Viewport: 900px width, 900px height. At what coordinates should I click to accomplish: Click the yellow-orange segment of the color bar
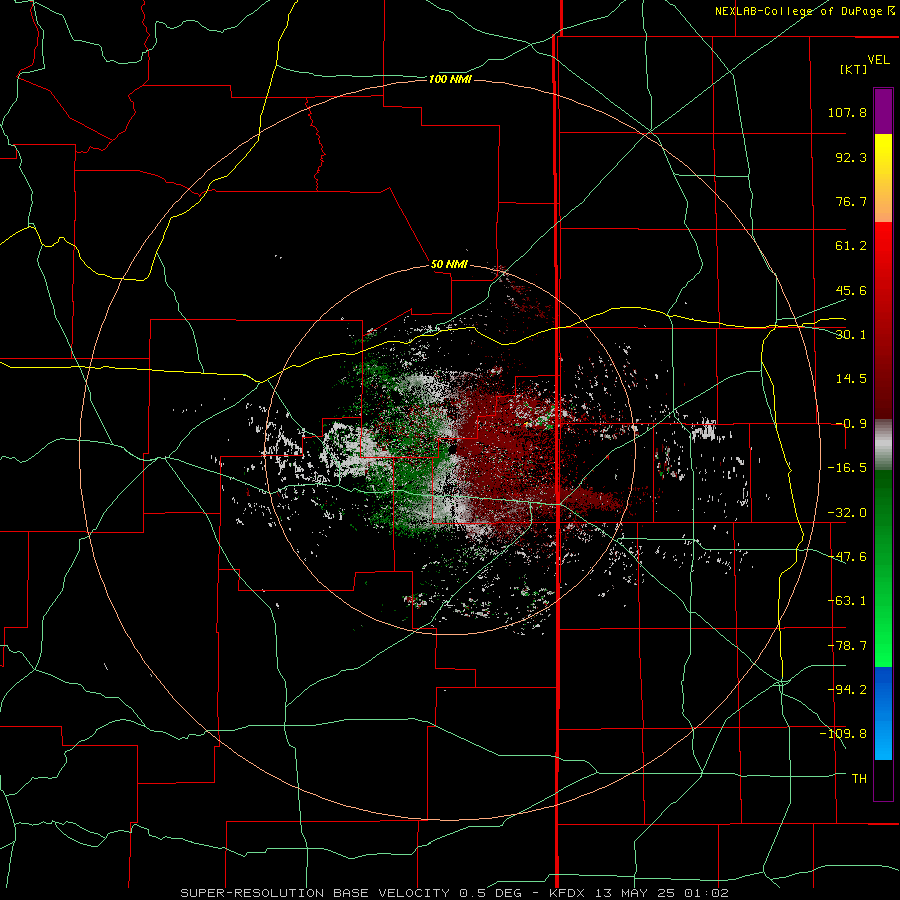(883, 178)
